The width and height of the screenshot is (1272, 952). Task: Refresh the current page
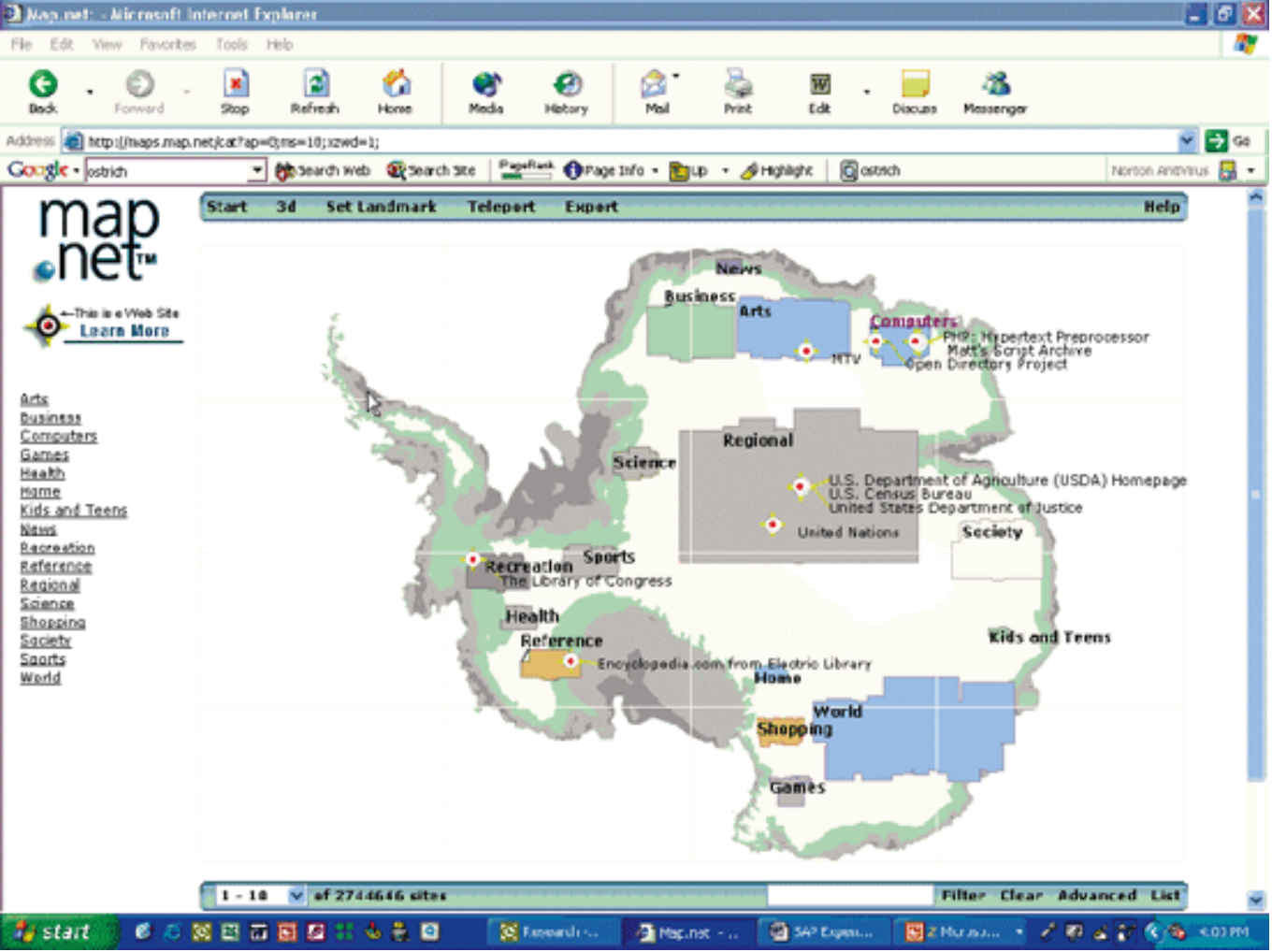point(315,85)
